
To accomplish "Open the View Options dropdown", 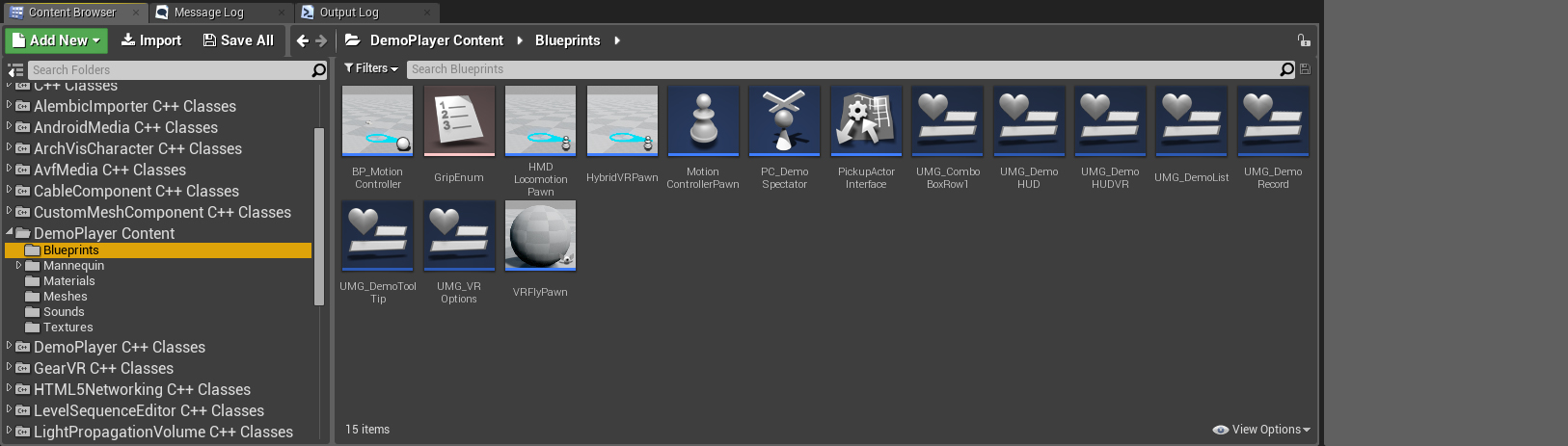I will [1261, 430].
